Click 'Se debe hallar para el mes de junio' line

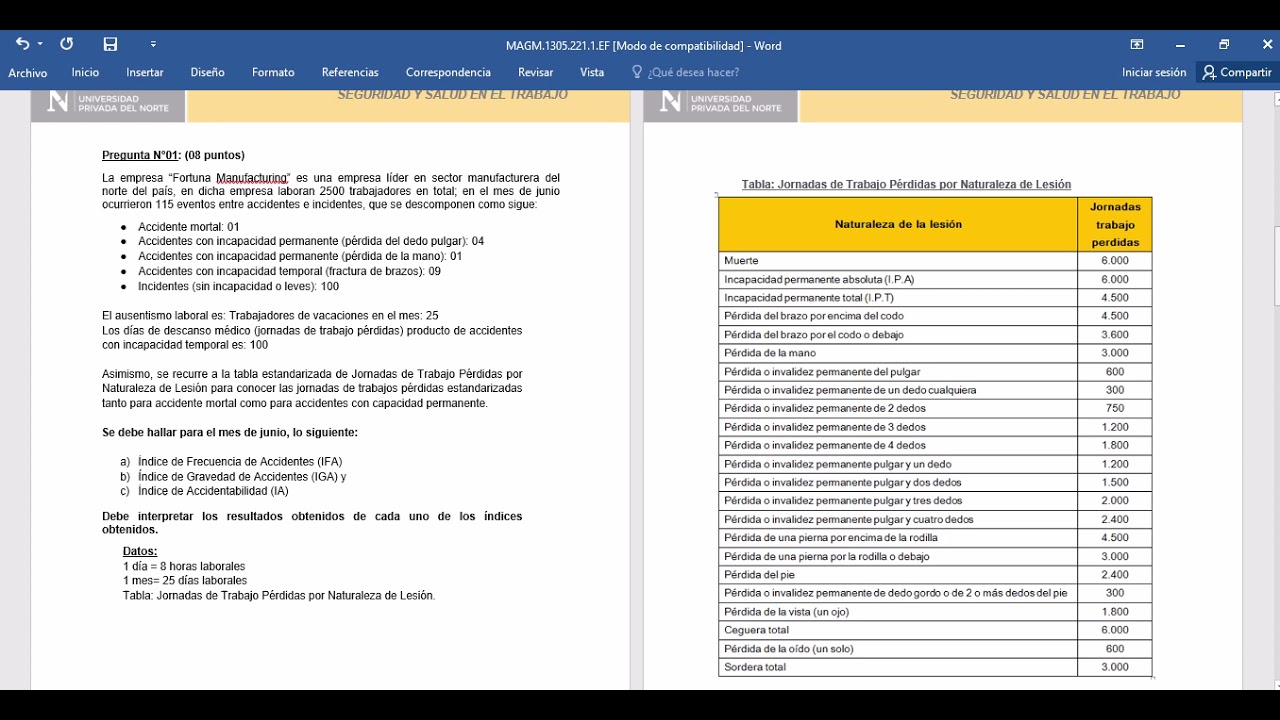230,433
